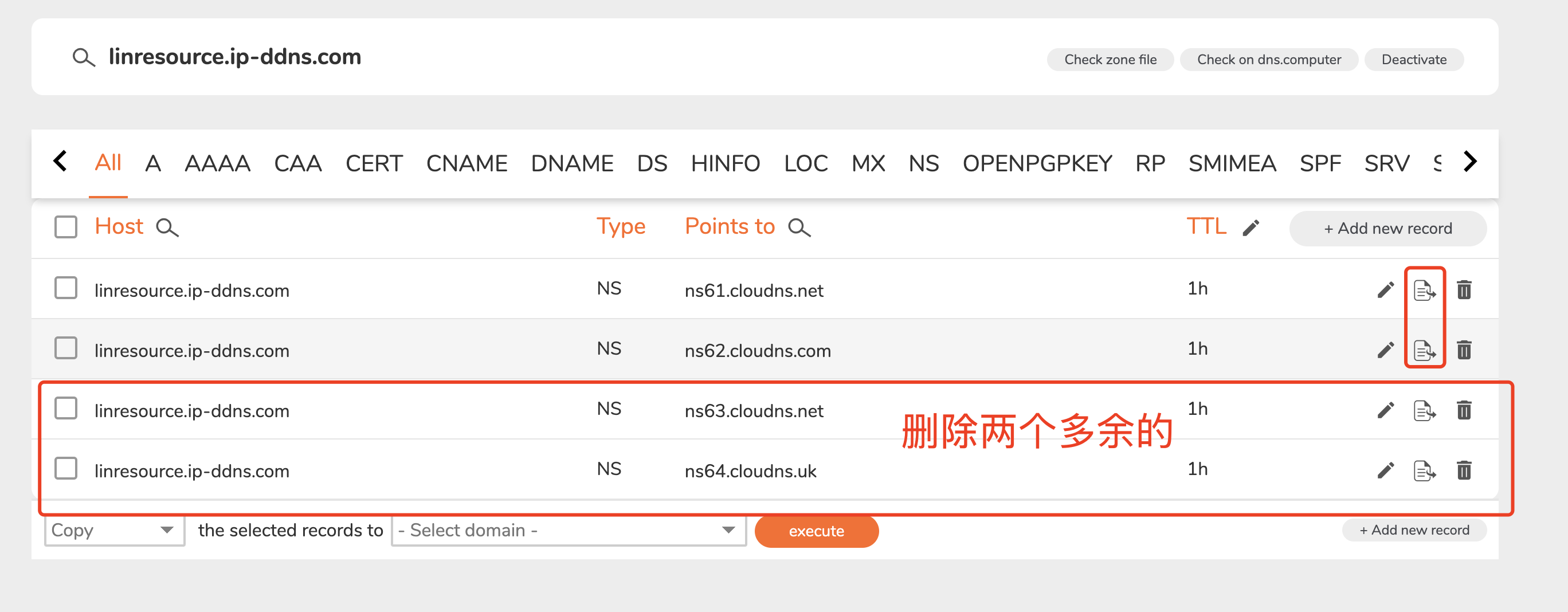Click the NS type in the ns62.cloudns.com row

(609, 348)
